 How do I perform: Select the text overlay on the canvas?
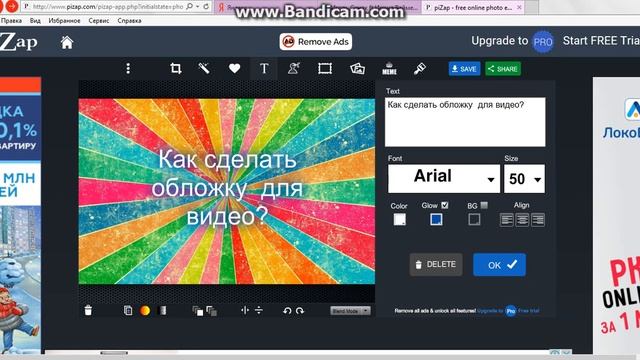point(227,187)
